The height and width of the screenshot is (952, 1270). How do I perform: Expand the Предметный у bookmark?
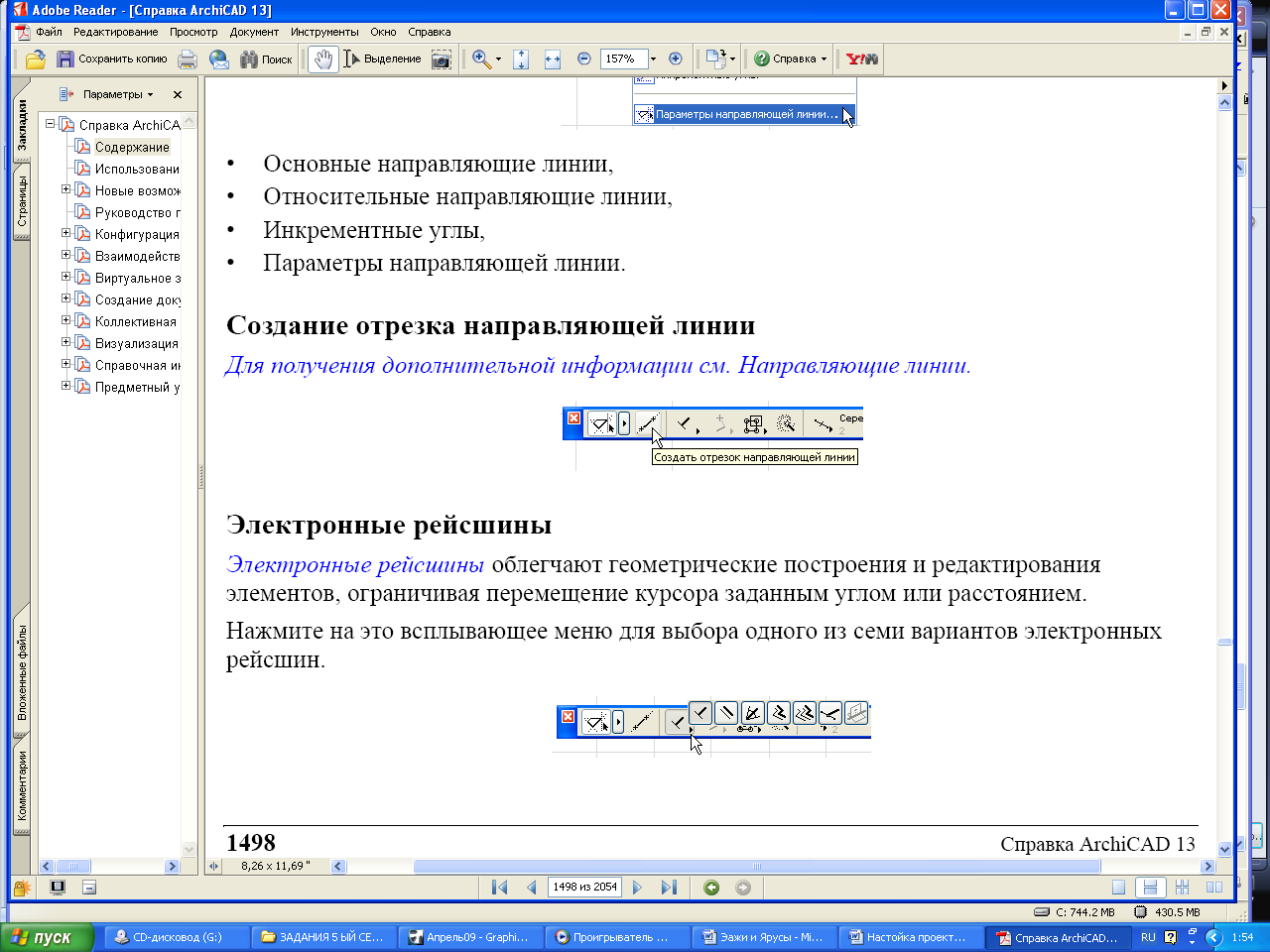coord(66,386)
